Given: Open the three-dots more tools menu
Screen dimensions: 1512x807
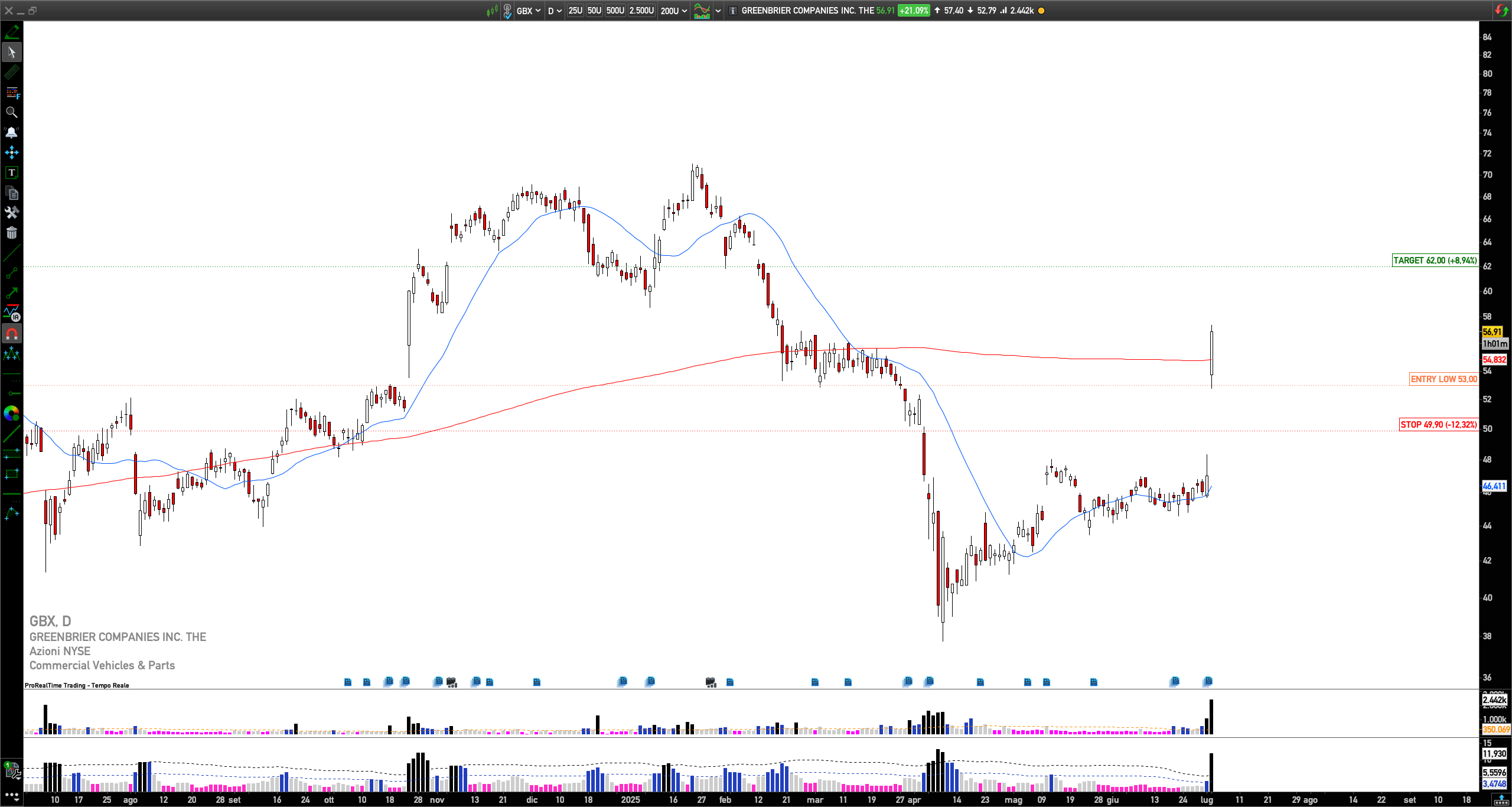Looking at the screenshot, I should point(11,795).
